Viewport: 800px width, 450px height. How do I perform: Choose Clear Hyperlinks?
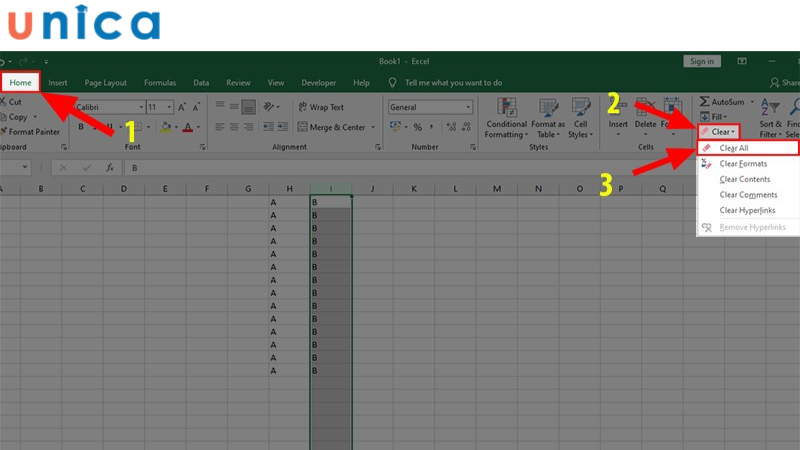click(x=747, y=210)
